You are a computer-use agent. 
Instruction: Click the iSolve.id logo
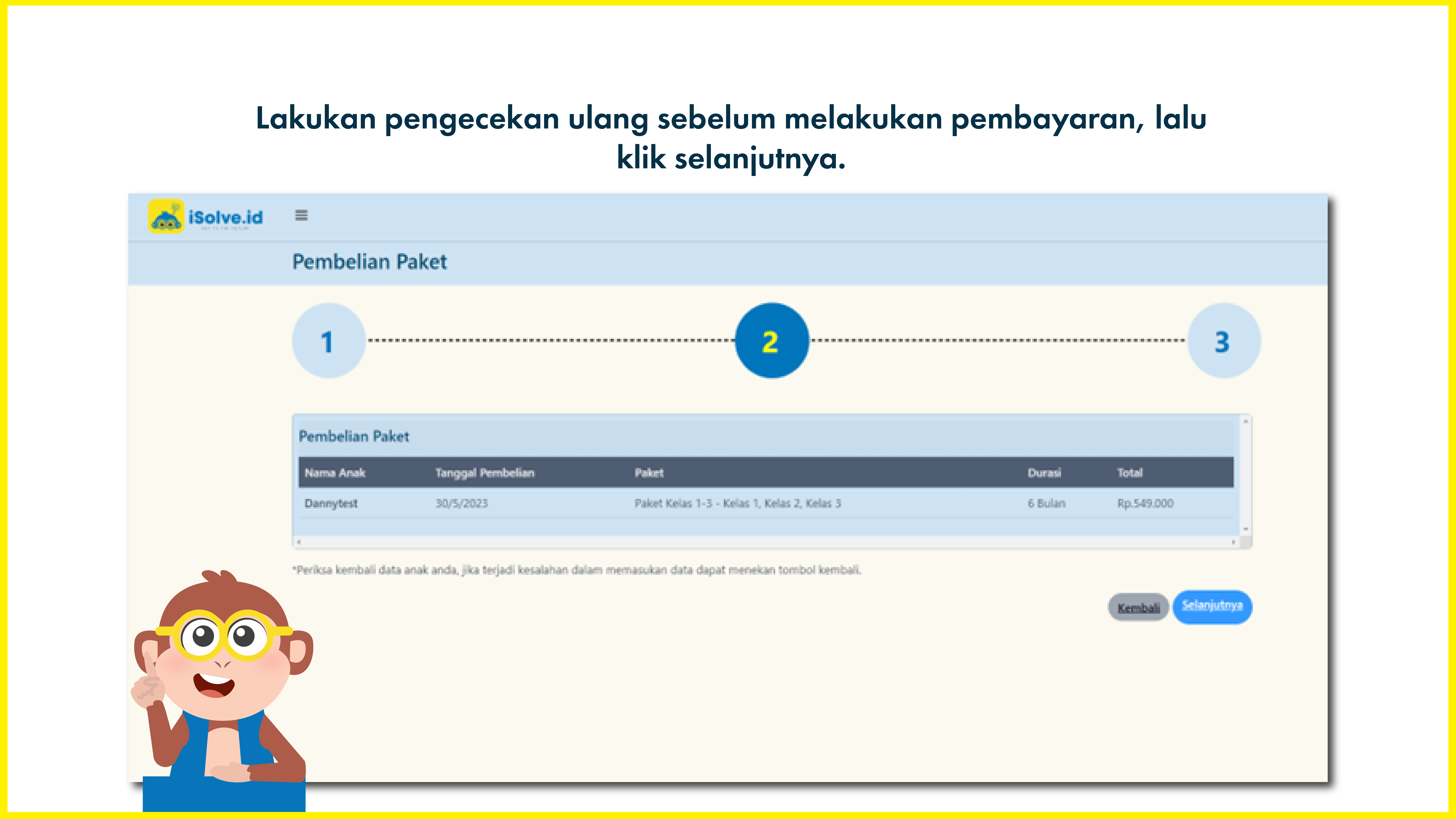tap(206, 217)
